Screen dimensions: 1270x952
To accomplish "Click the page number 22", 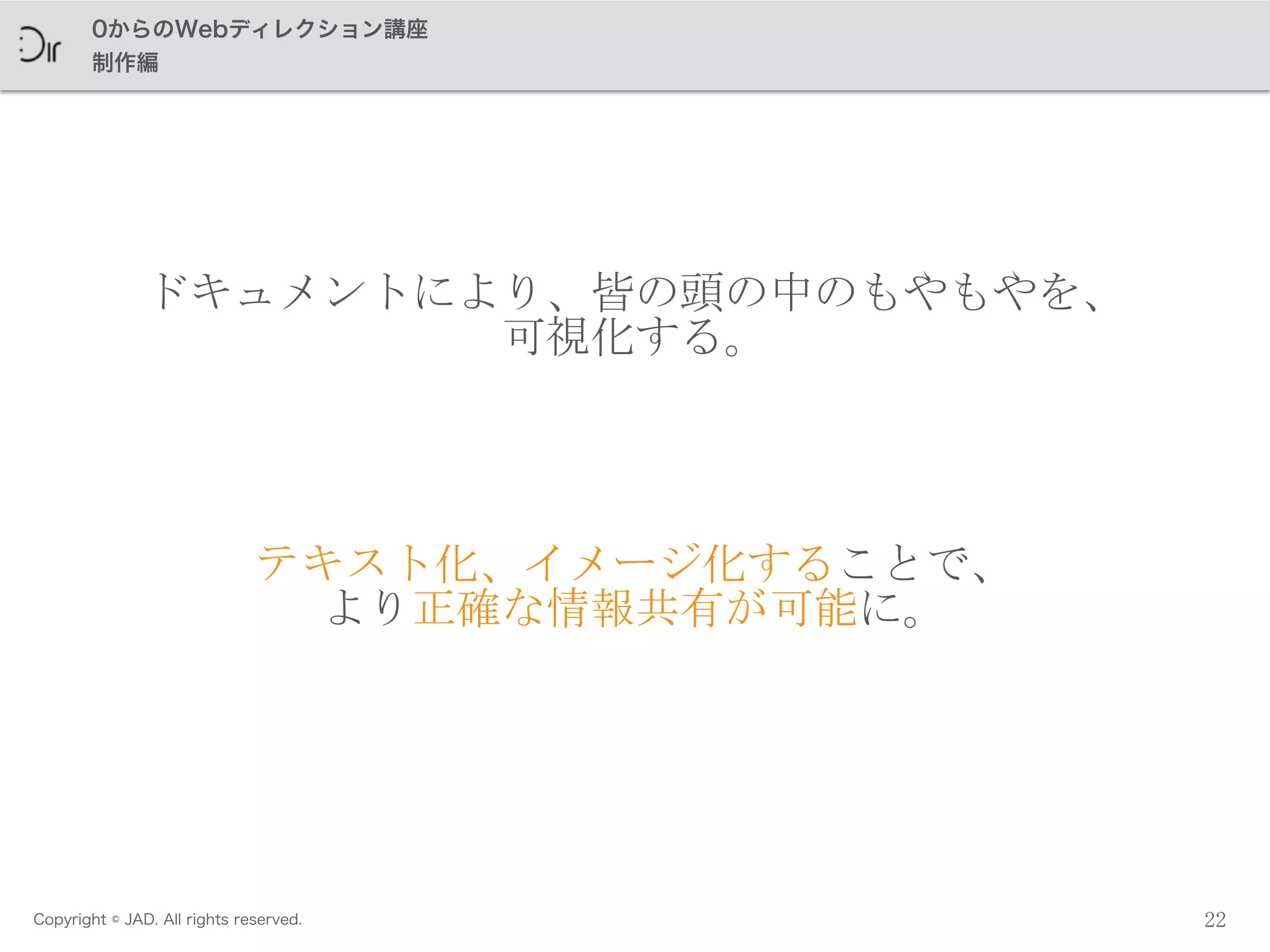I will click(1215, 919).
